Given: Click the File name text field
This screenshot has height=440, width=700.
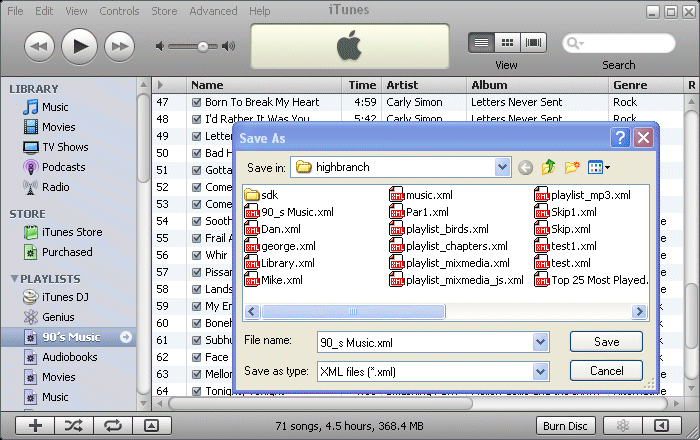Looking at the screenshot, I should 425,342.
